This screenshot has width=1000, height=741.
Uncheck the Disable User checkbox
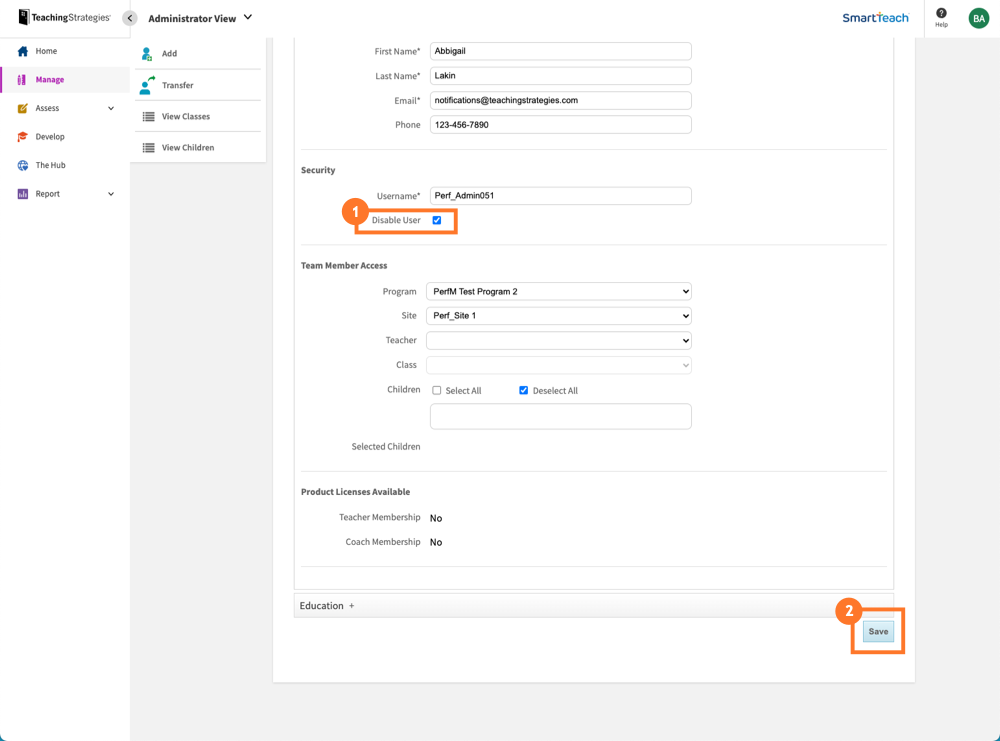(436, 220)
